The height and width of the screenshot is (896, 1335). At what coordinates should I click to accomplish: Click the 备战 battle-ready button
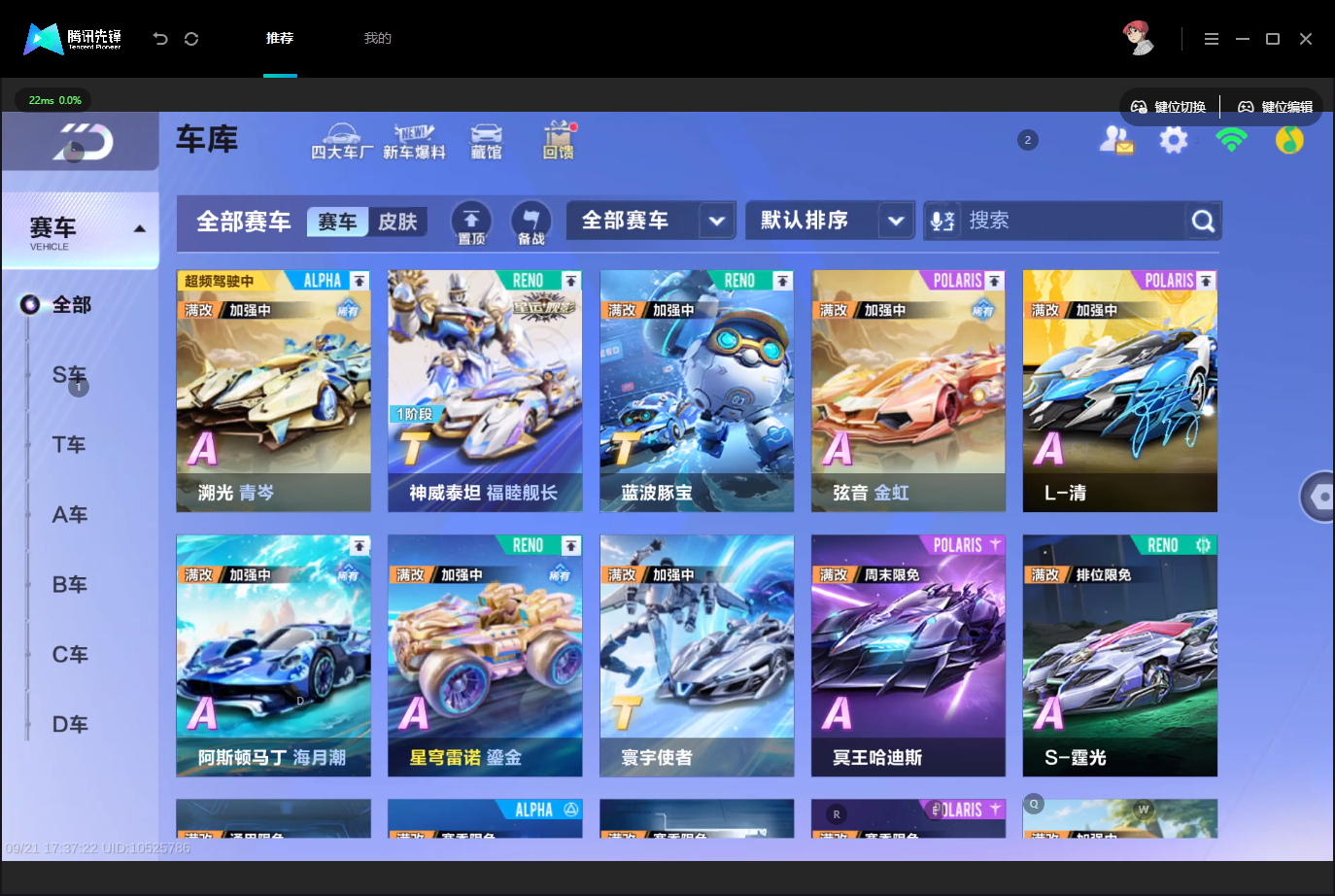point(531,223)
